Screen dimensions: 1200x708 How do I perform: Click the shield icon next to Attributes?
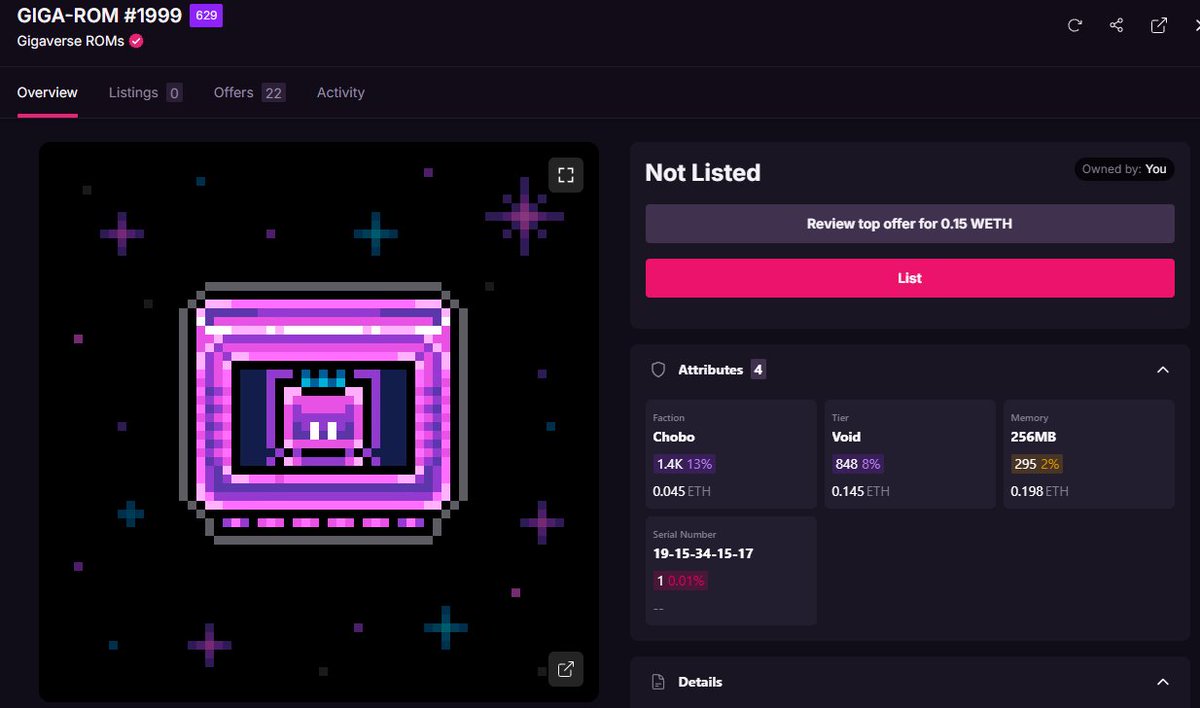(658, 370)
